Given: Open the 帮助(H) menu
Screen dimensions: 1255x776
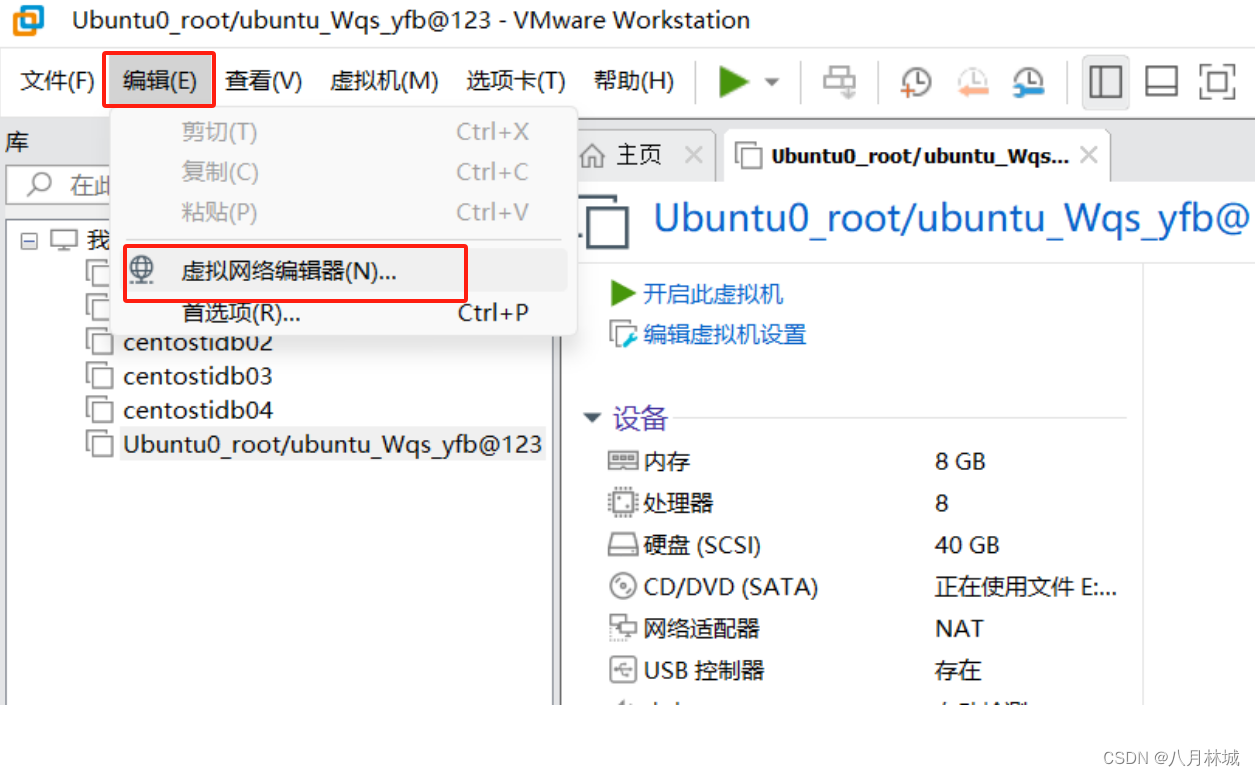Looking at the screenshot, I should [633, 81].
